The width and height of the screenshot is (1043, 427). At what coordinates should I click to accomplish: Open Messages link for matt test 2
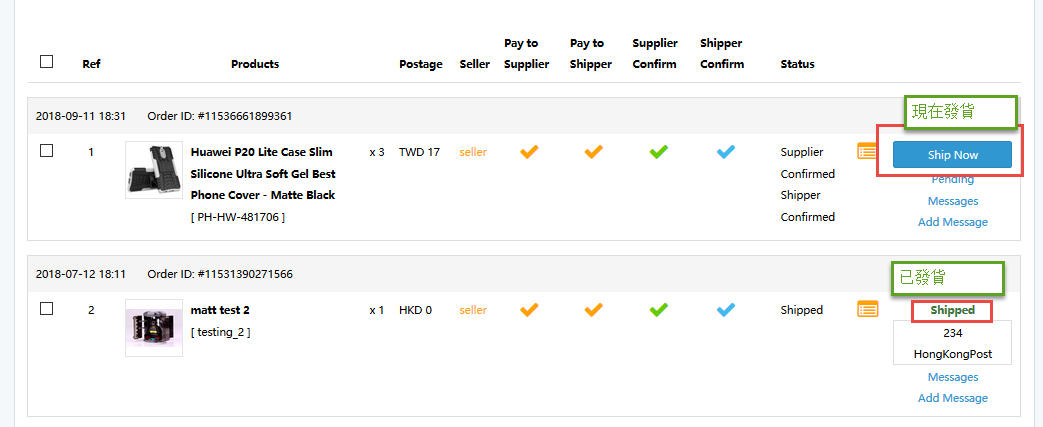point(953,377)
